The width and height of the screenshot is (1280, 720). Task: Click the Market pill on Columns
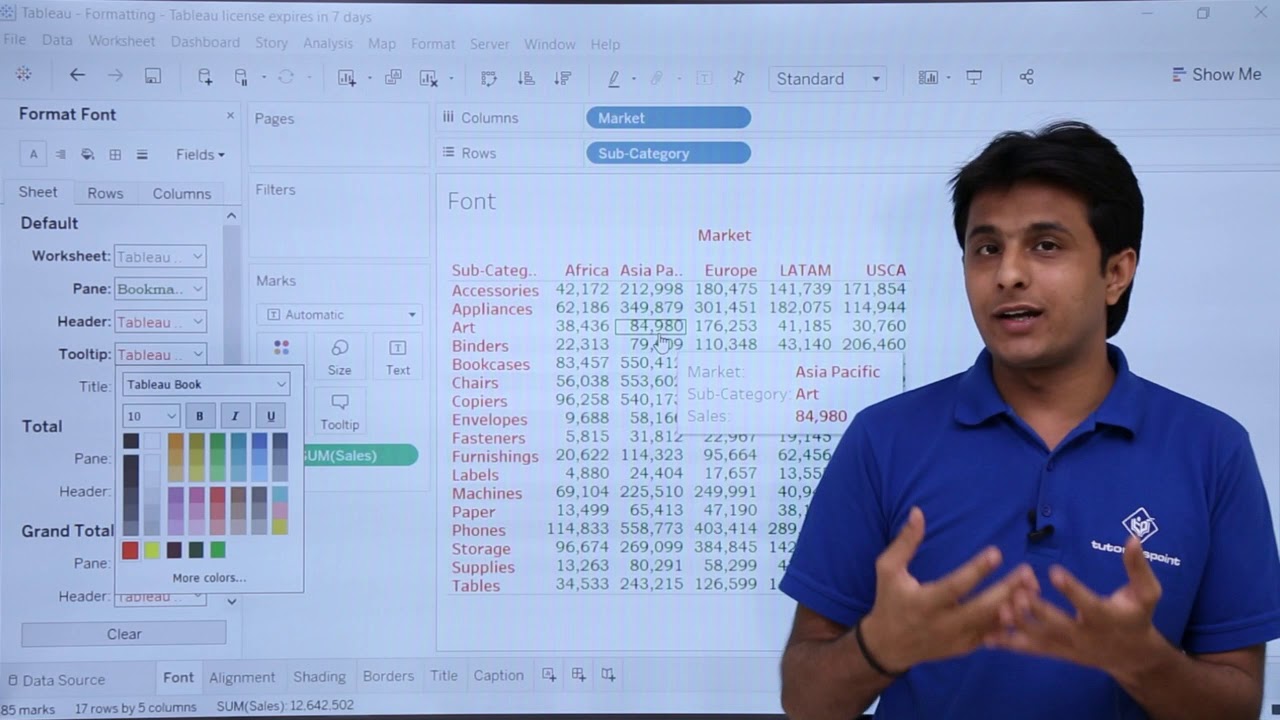coord(668,118)
